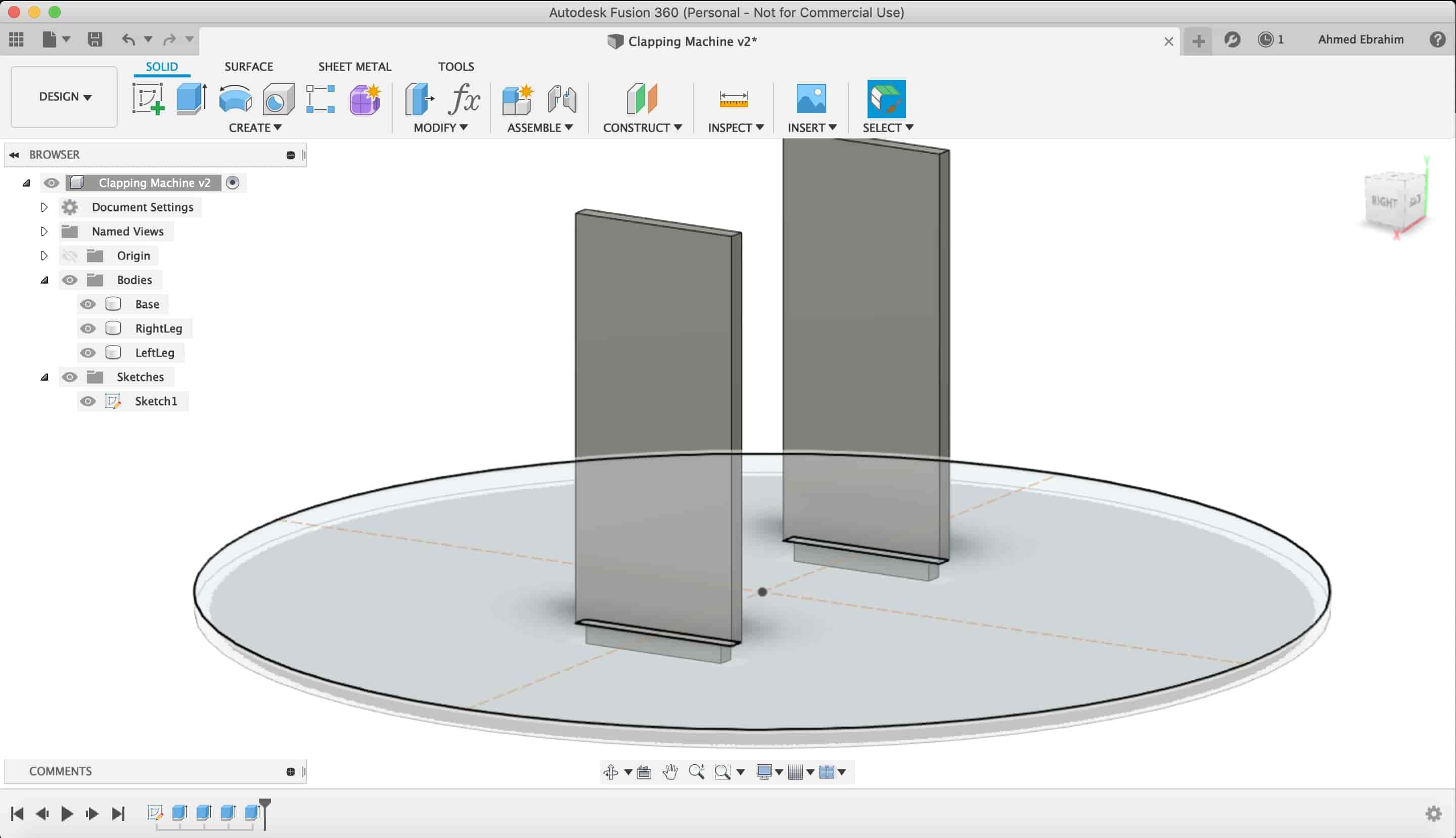Screen dimensions: 1456x838
Task: Click the ViewCube RIGHT face
Action: pos(1384,202)
